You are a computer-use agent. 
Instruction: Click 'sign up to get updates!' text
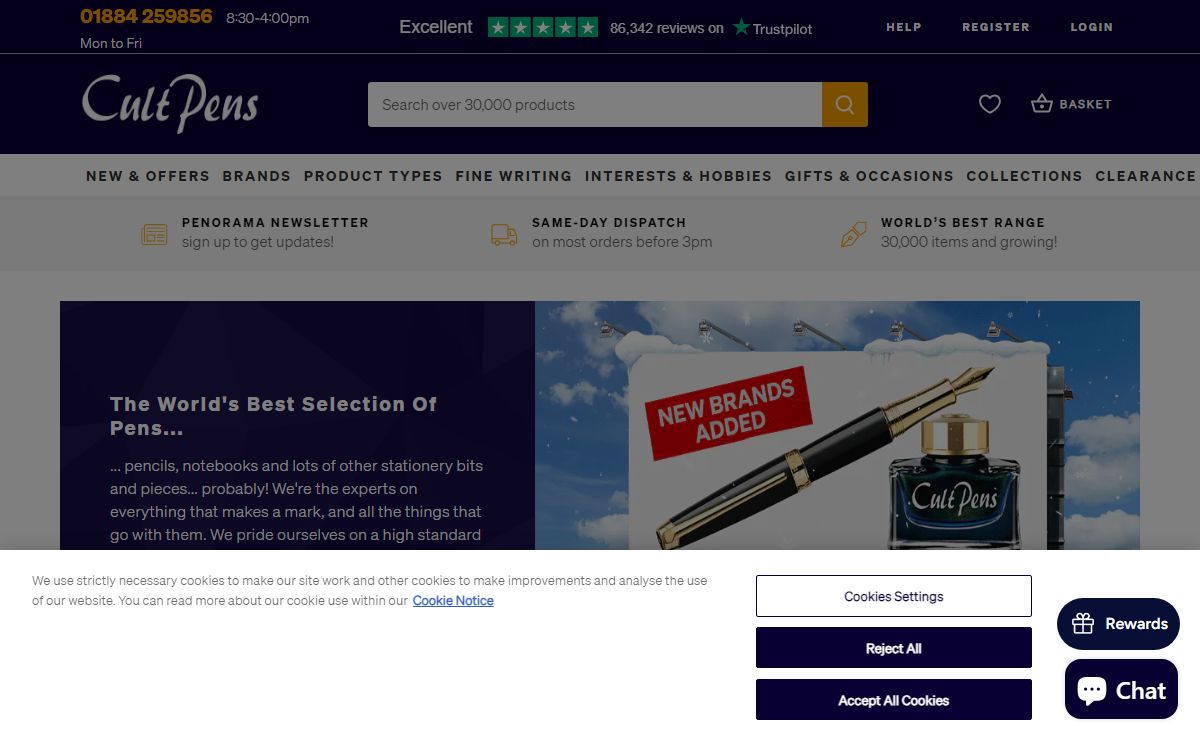point(258,242)
